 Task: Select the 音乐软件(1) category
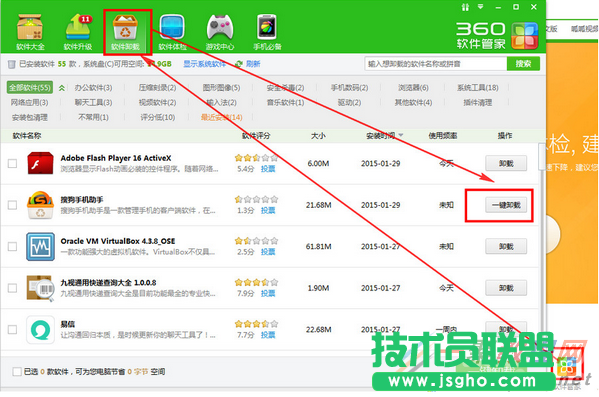[285, 102]
